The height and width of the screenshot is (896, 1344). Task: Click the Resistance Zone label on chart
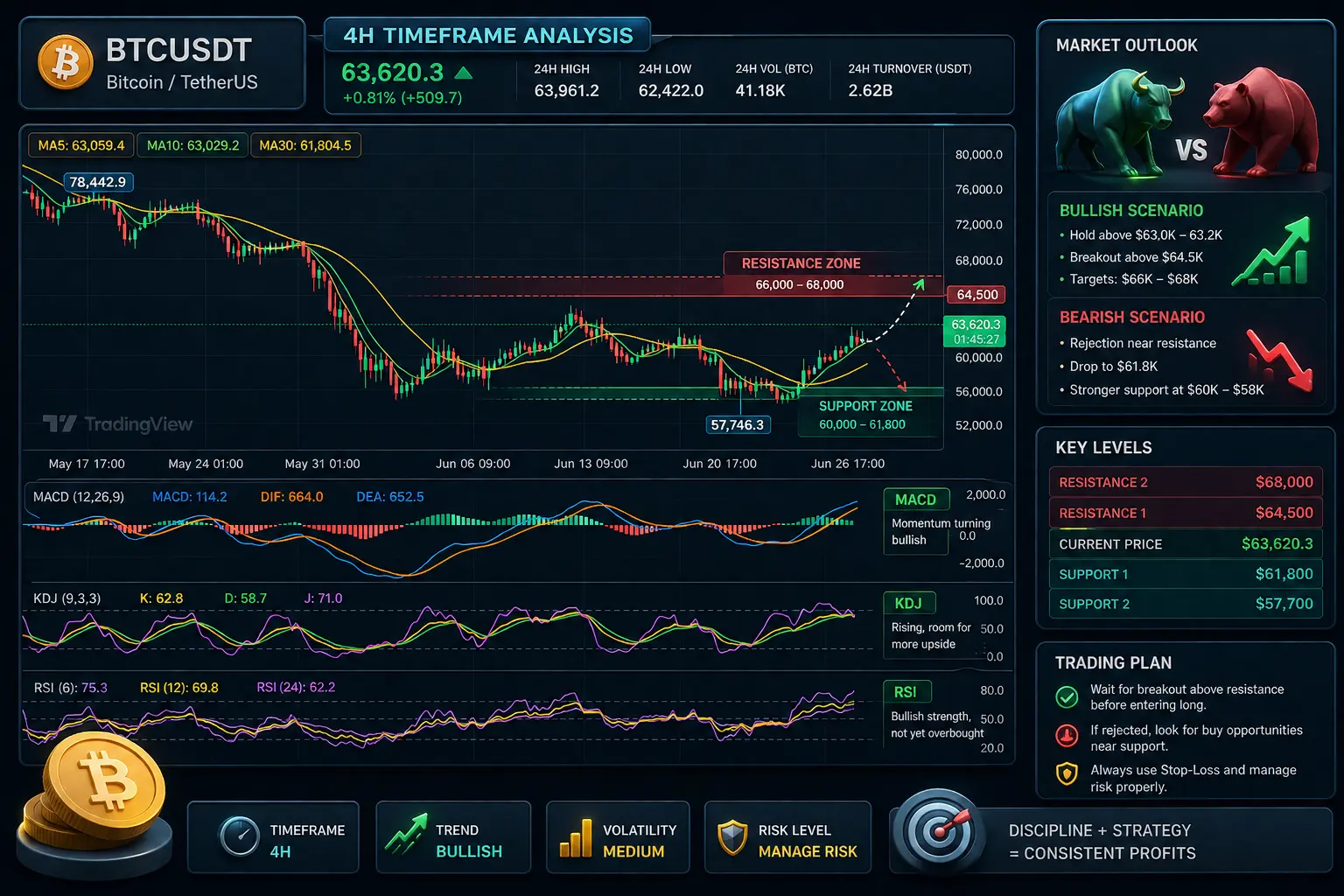pos(801,263)
